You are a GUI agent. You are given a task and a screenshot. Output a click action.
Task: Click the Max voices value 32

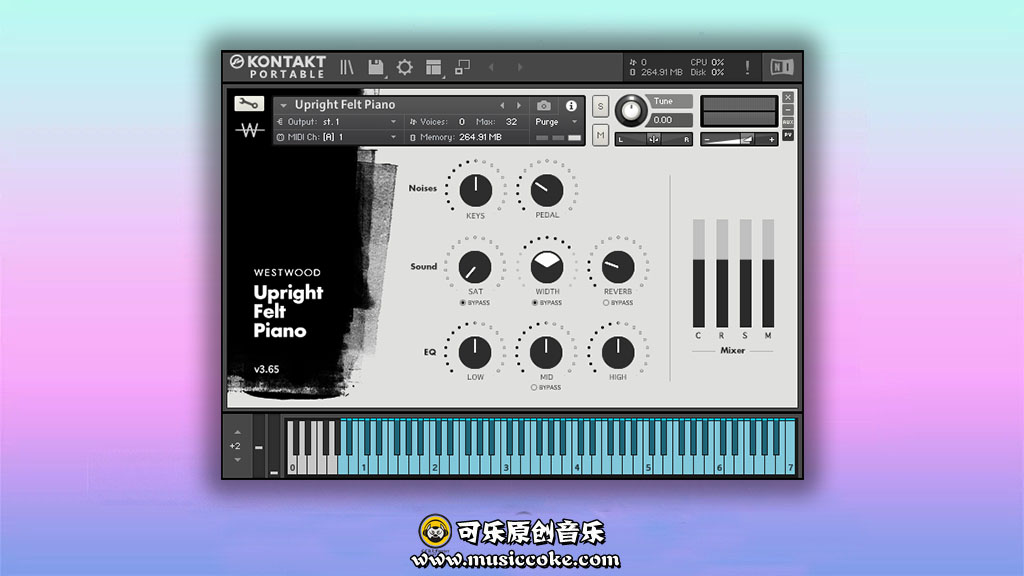pos(511,122)
